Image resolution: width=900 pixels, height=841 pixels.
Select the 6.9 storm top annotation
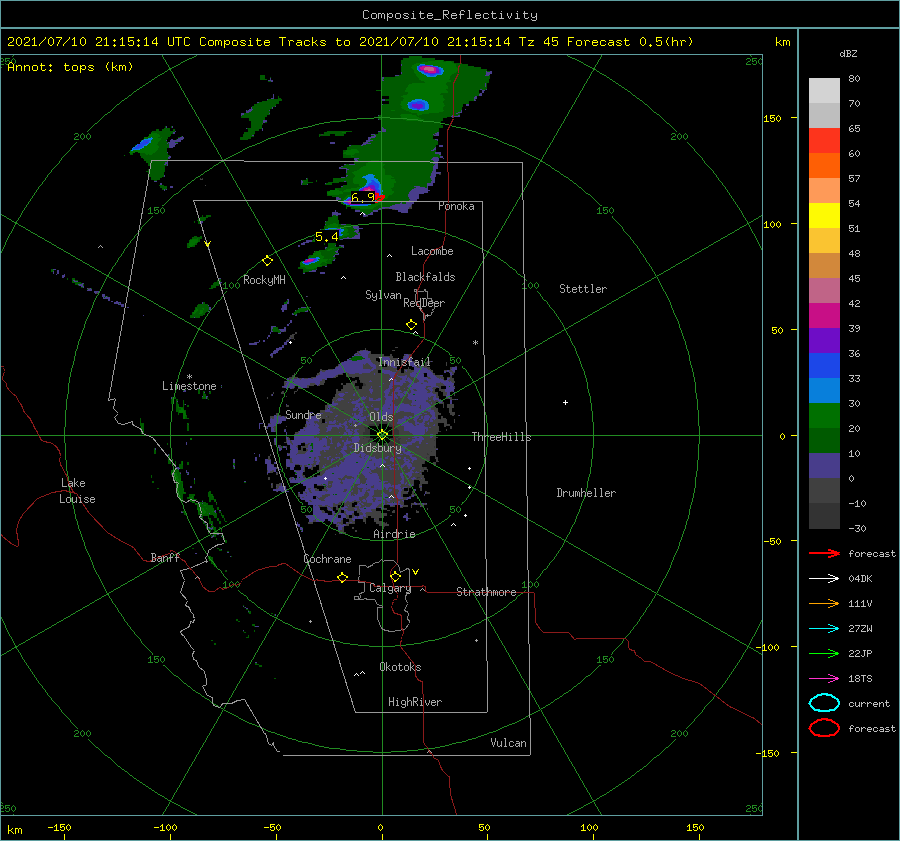(363, 197)
